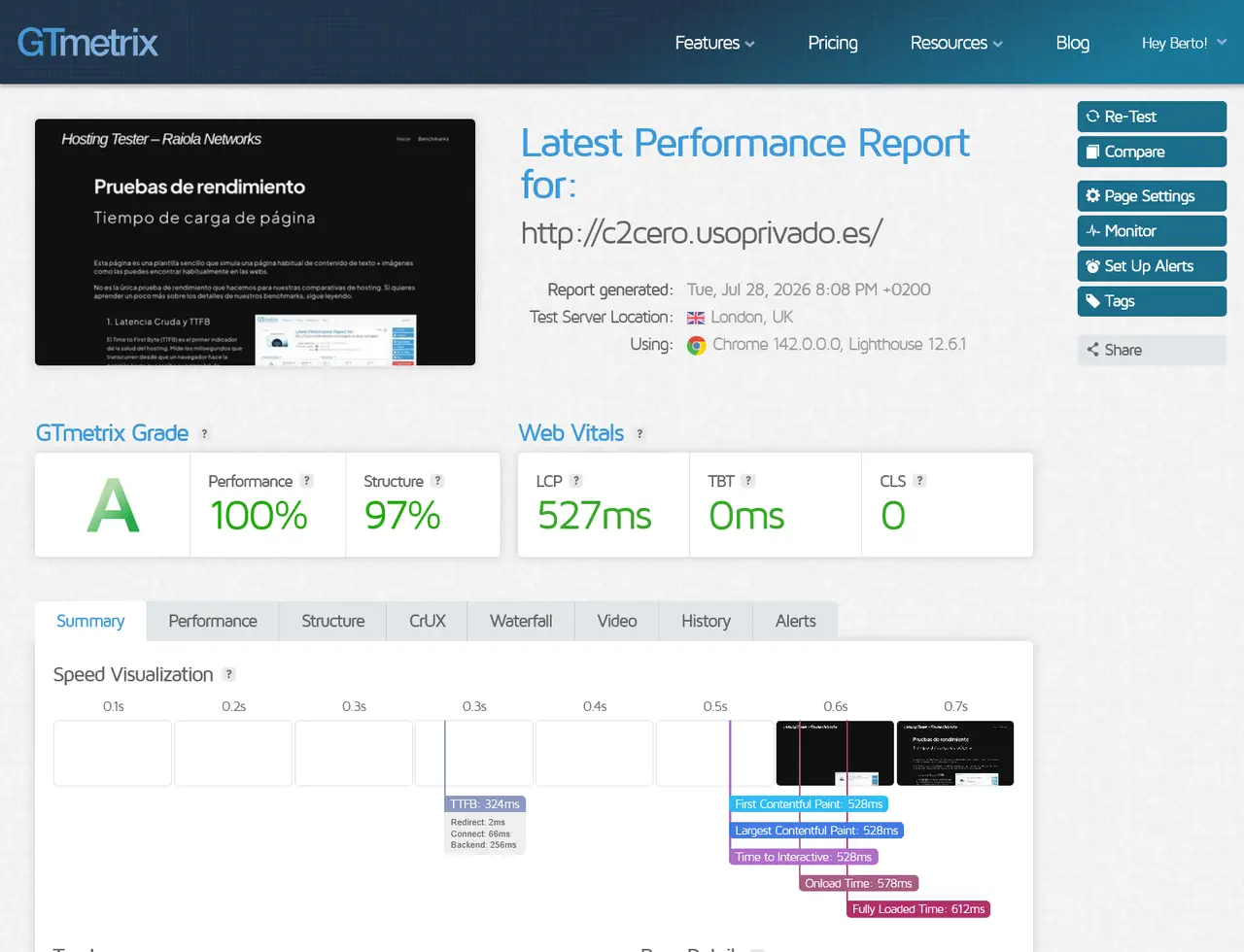This screenshot has width=1244, height=952.
Task: Click the Structure score help icon
Action: (438, 481)
